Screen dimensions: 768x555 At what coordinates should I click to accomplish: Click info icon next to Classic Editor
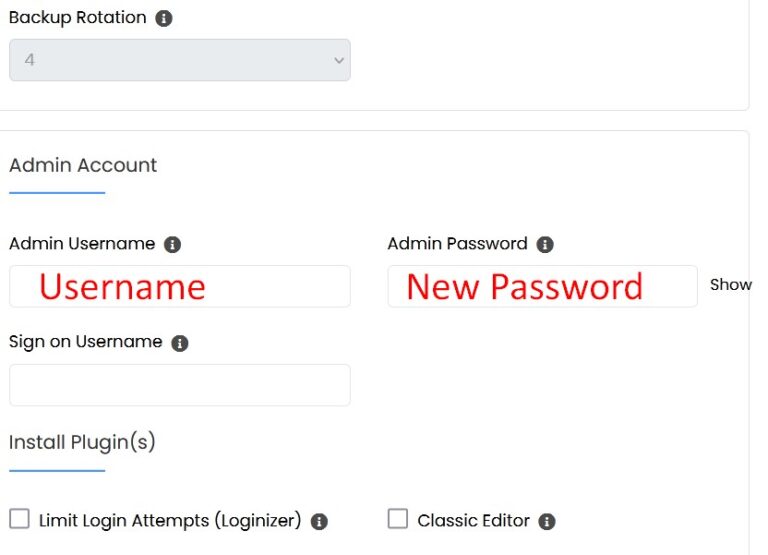click(547, 521)
